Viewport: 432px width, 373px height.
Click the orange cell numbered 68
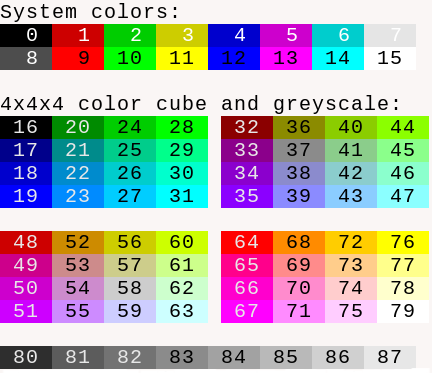299,242
